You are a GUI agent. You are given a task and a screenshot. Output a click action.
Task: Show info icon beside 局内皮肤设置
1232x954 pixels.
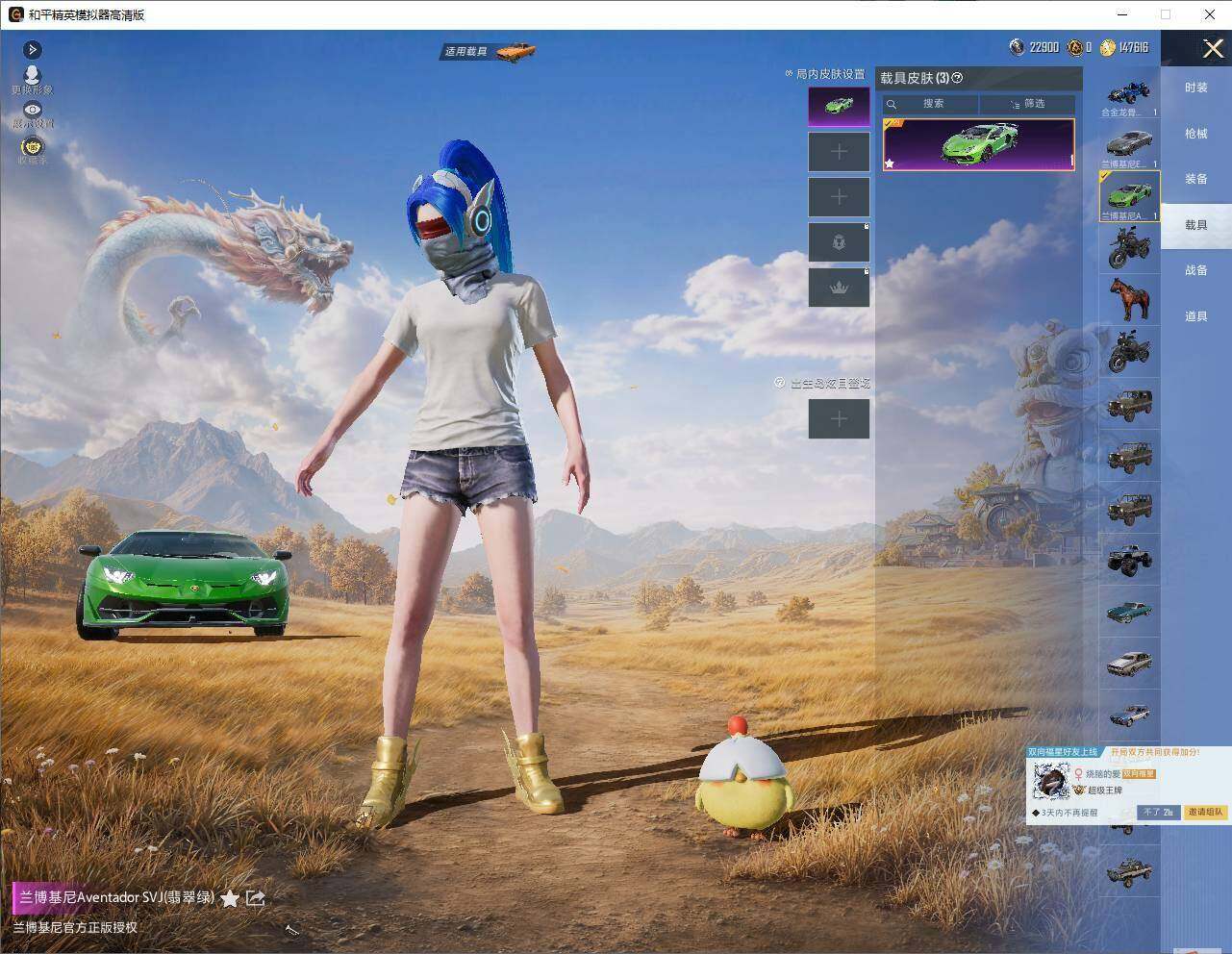pos(790,73)
